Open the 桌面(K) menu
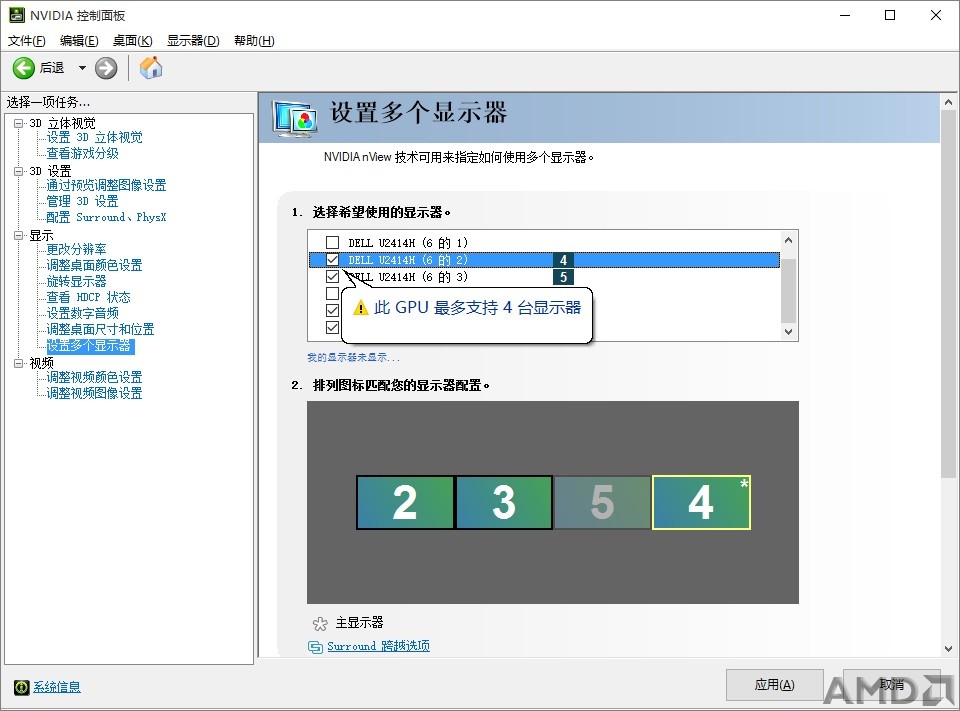This screenshot has height=711, width=960. tap(132, 40)
